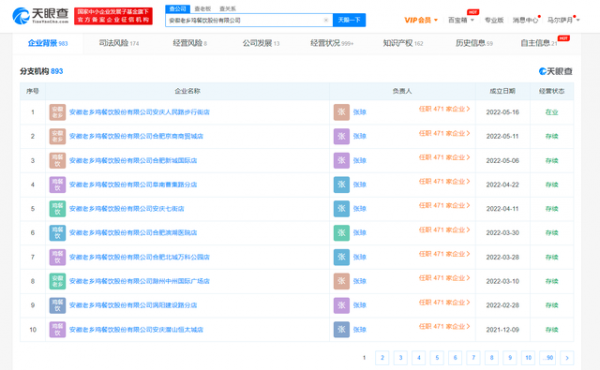This screenshot has width=600, height=370.
Task: Click the 天眼一下 search button
Action: coord(349,20)
